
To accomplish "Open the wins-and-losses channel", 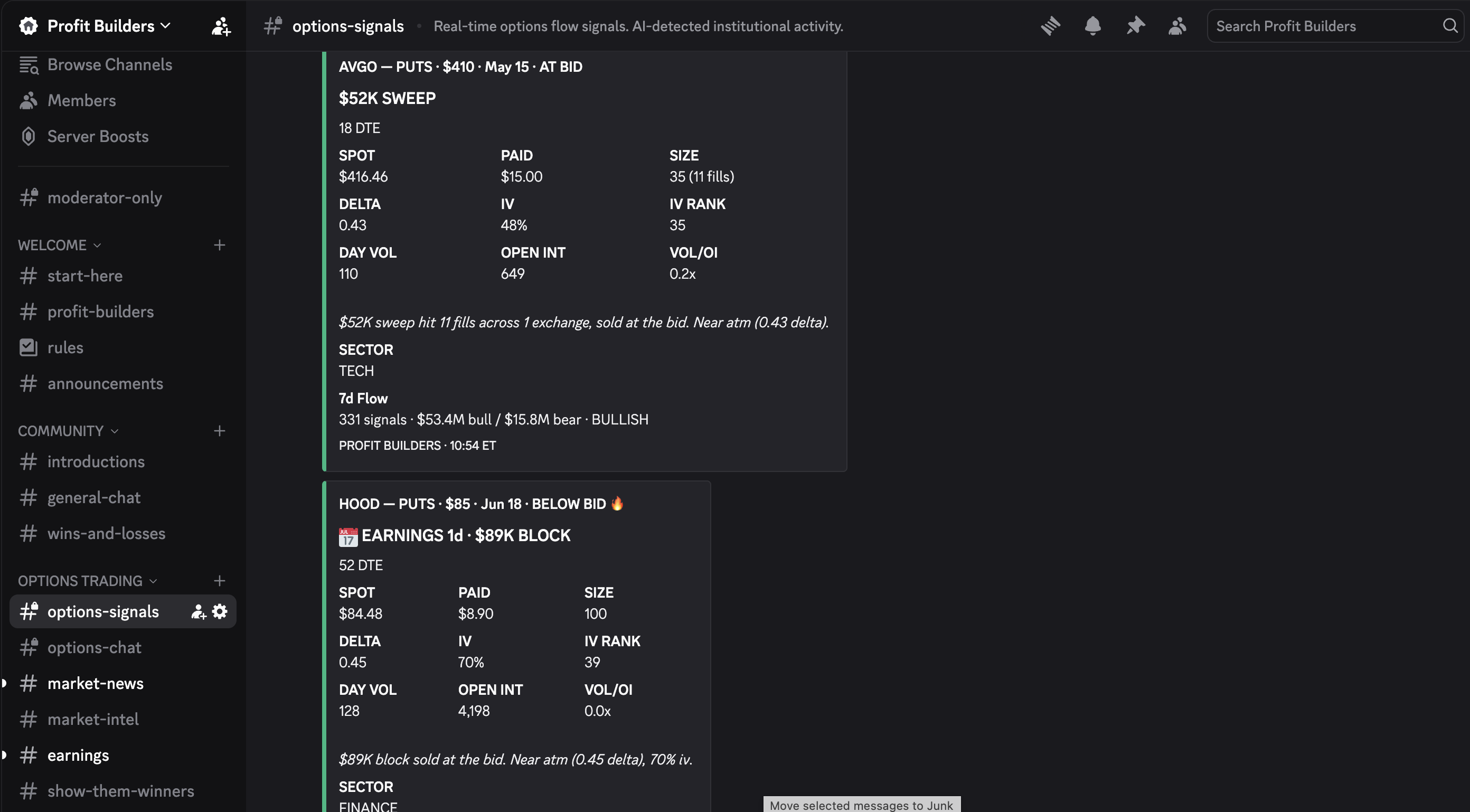I will point(123,534).
